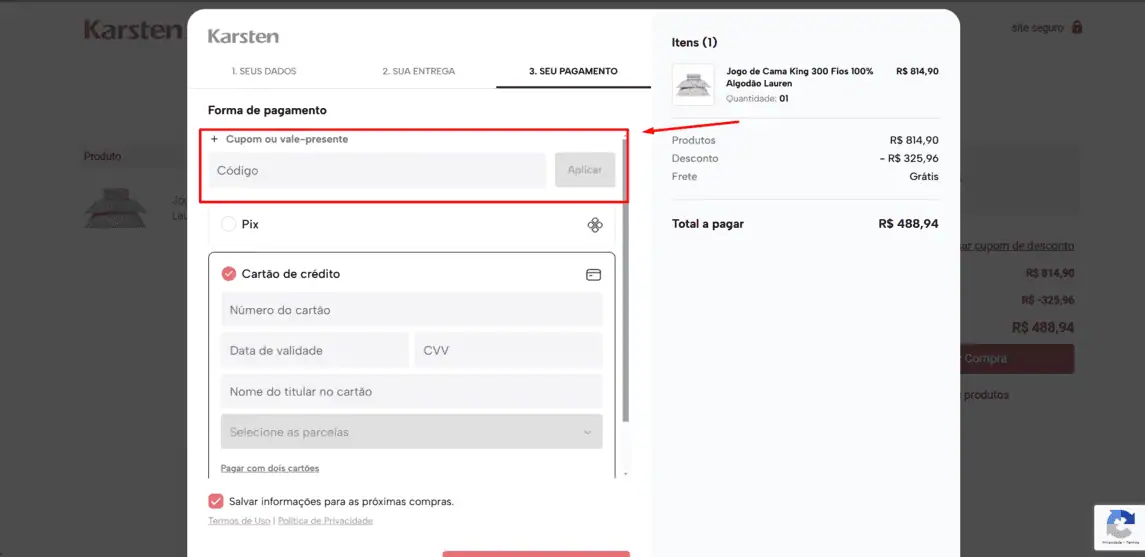Click the Forma de pagamento heading
The width and height of the screenshot is (1145, 557).
point(267,110)
